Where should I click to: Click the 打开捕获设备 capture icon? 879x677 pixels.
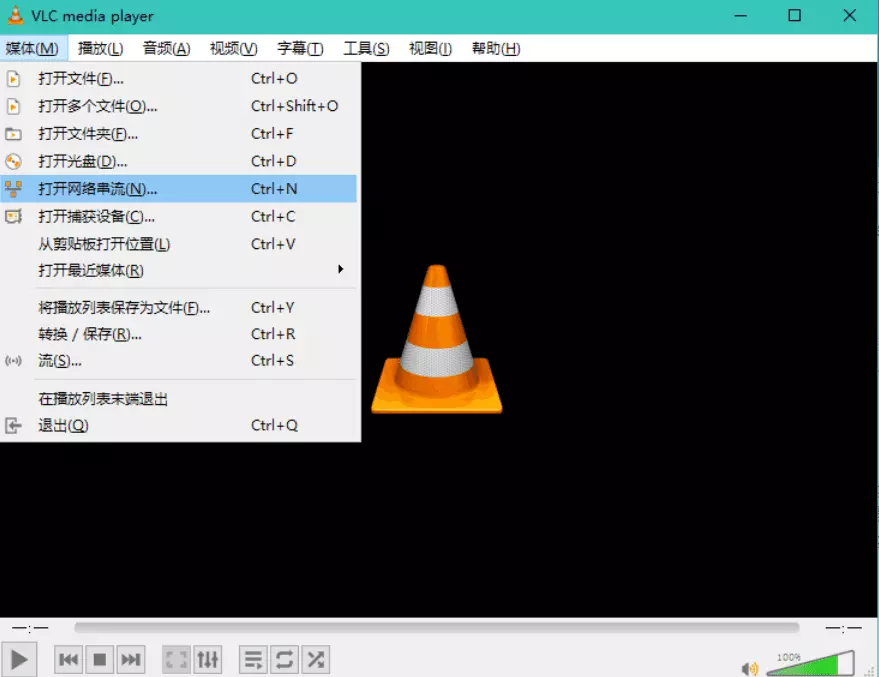14,216
